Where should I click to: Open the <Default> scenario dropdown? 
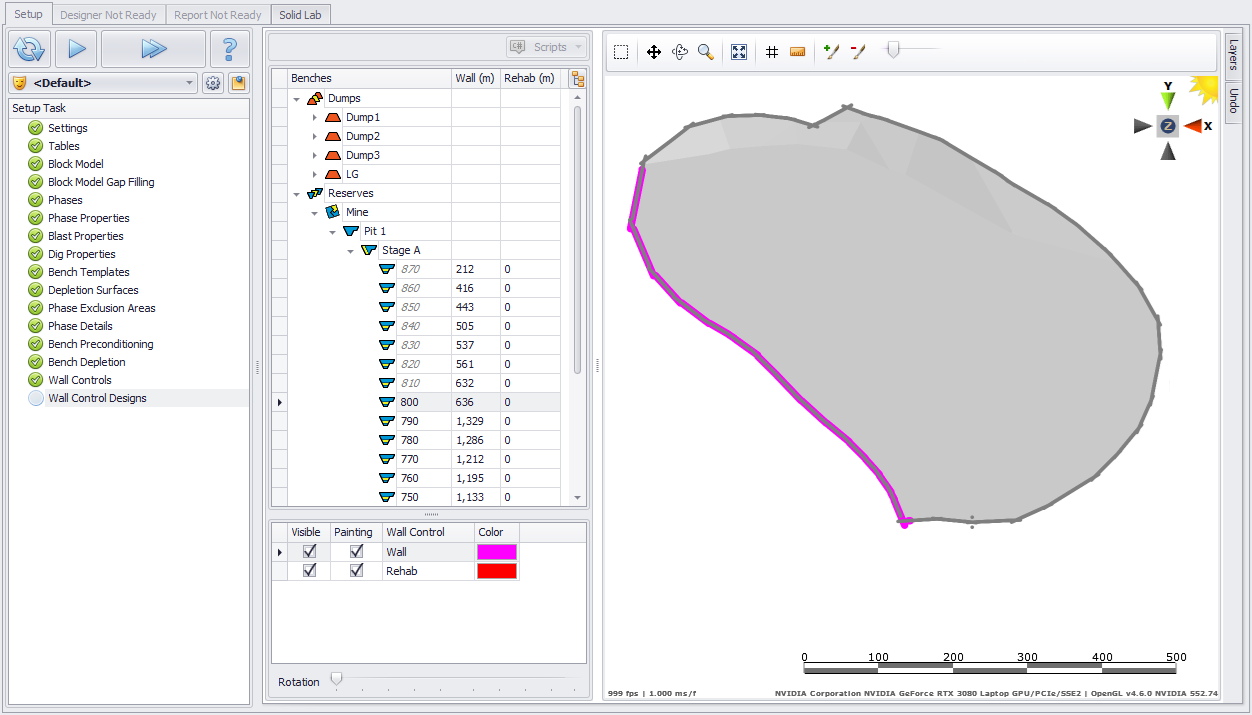pyautogui.click(x=190, y=83)
